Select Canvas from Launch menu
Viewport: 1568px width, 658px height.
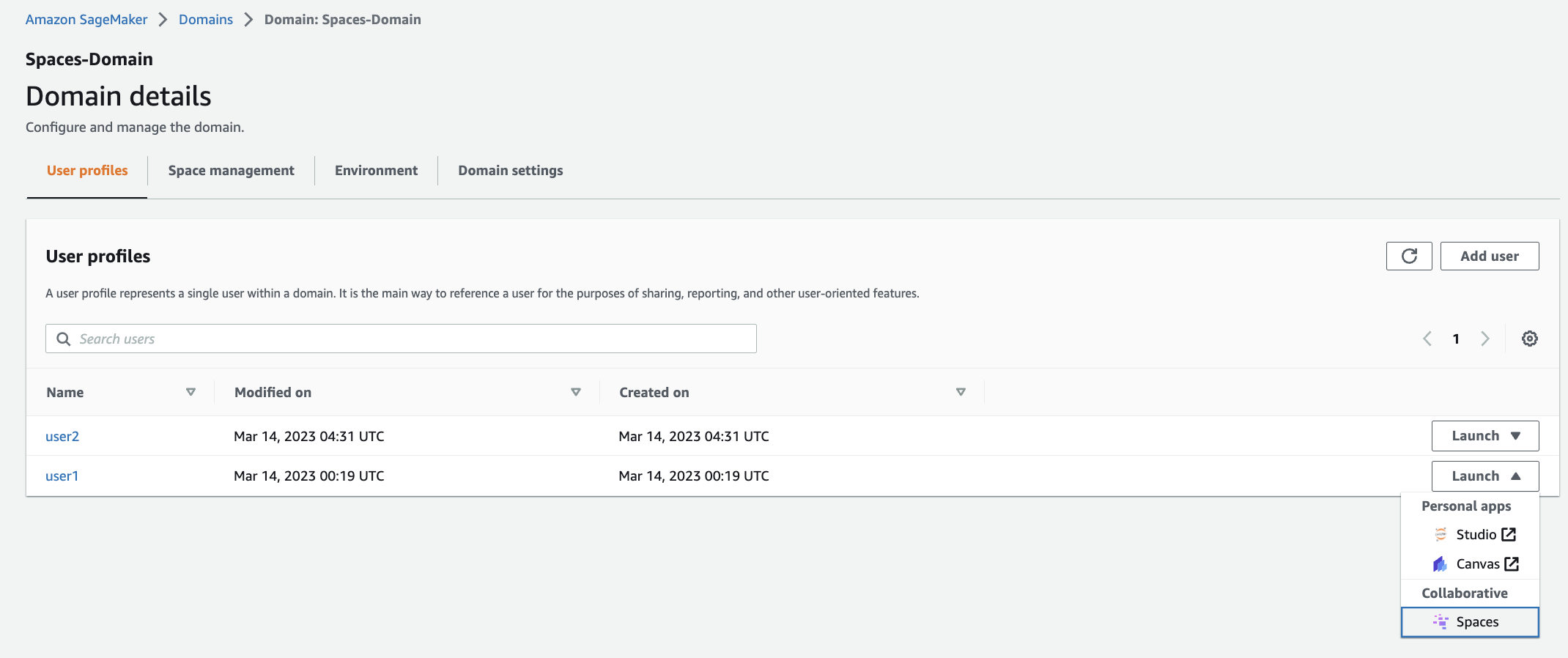pos(1470,563)
